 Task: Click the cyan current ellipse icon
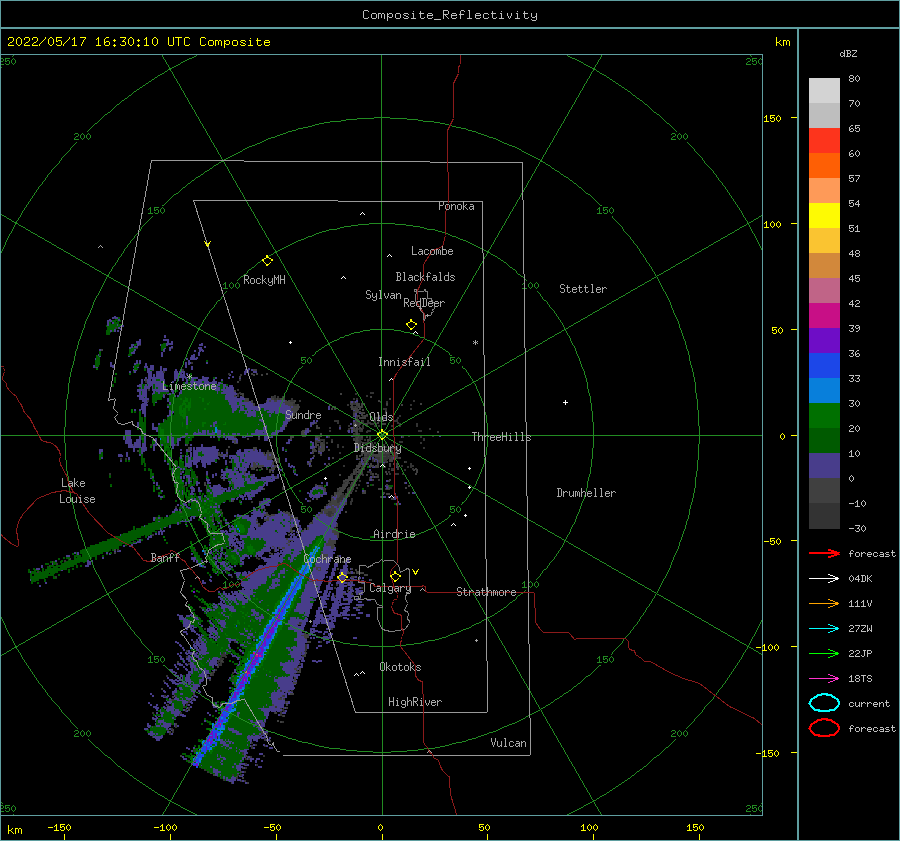click(x=824, y=703)
